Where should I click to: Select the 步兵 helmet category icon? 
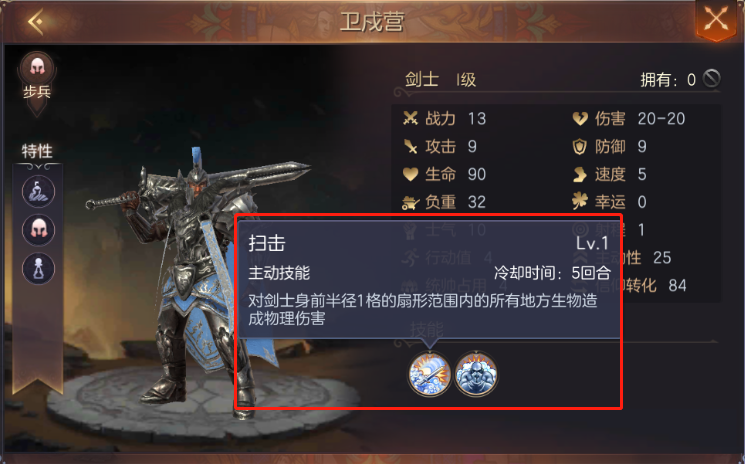37,67
